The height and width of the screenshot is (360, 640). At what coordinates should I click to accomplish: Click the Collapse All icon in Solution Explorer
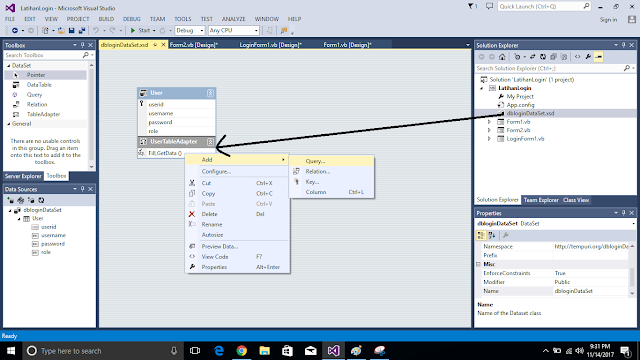coord(553,57)
